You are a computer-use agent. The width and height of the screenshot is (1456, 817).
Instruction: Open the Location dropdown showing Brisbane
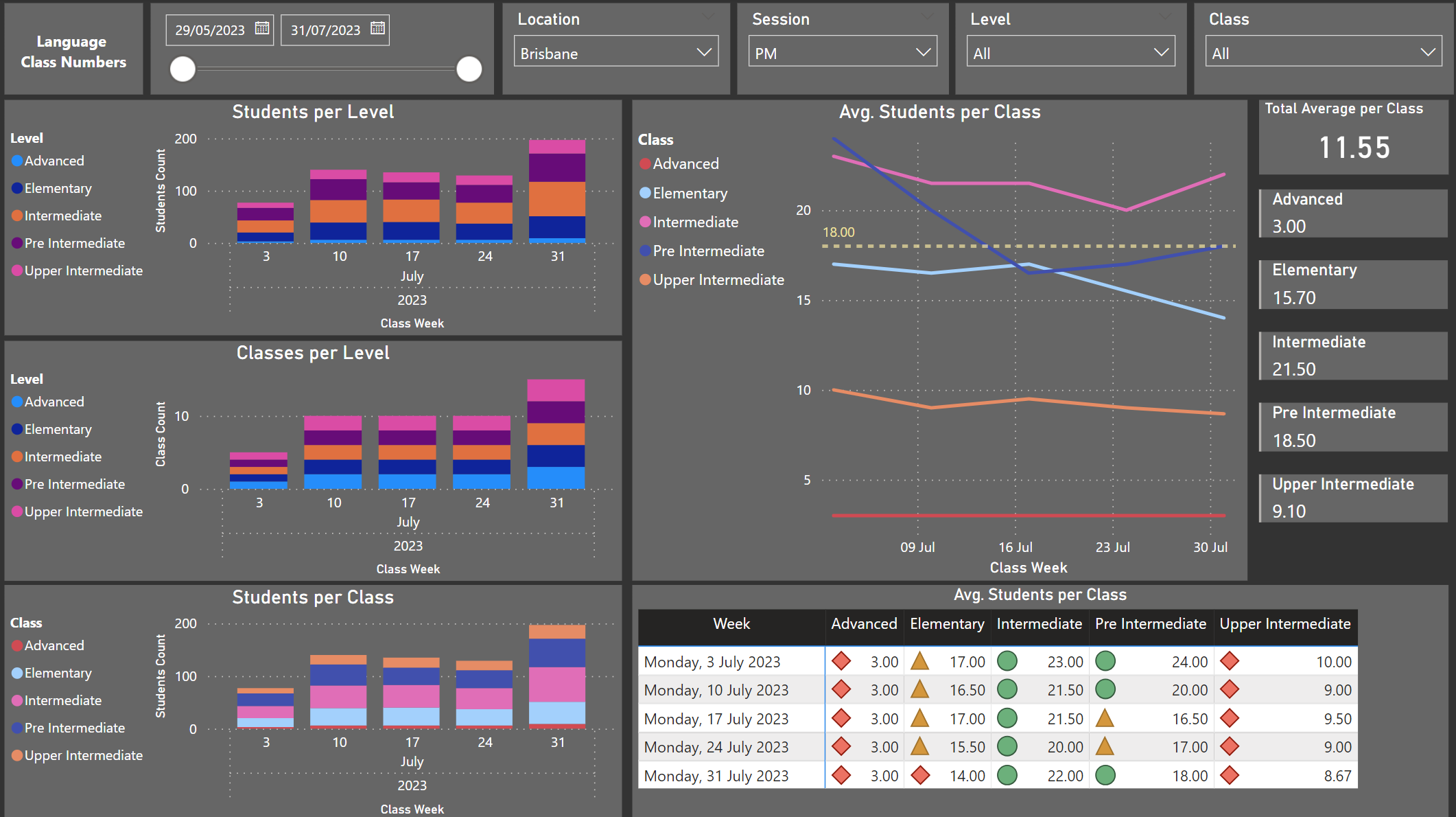615,53
